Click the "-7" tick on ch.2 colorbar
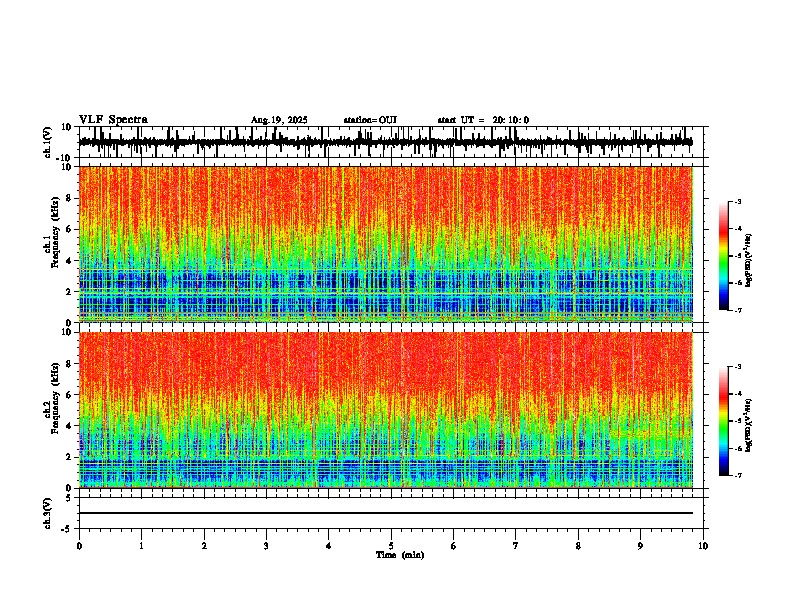The height and width of the screenshot is (612, 792). (x=737, y=476)
